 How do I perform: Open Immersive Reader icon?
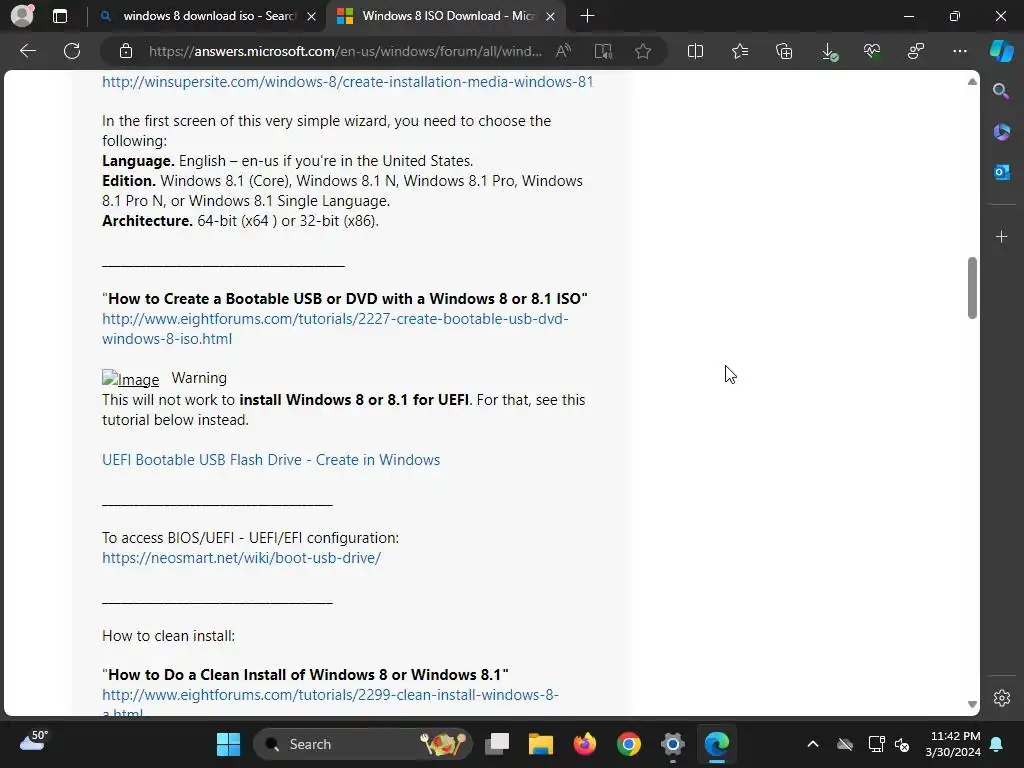(603, 51)
